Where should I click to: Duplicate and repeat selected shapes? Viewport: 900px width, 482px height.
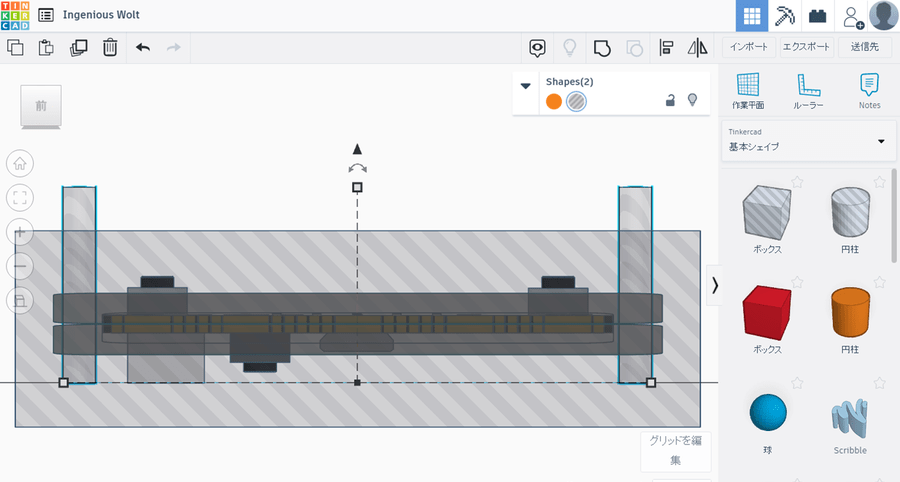(x=78, y=48)
